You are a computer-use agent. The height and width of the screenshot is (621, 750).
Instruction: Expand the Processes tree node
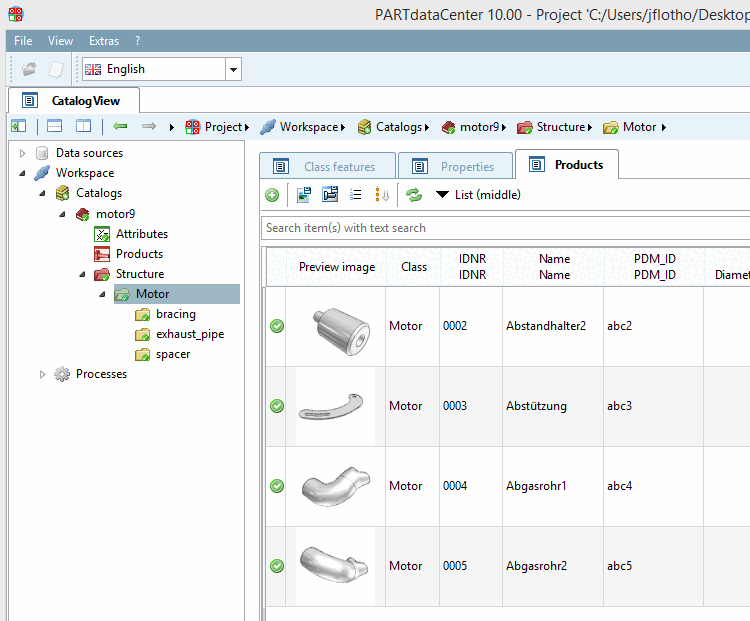42,374
